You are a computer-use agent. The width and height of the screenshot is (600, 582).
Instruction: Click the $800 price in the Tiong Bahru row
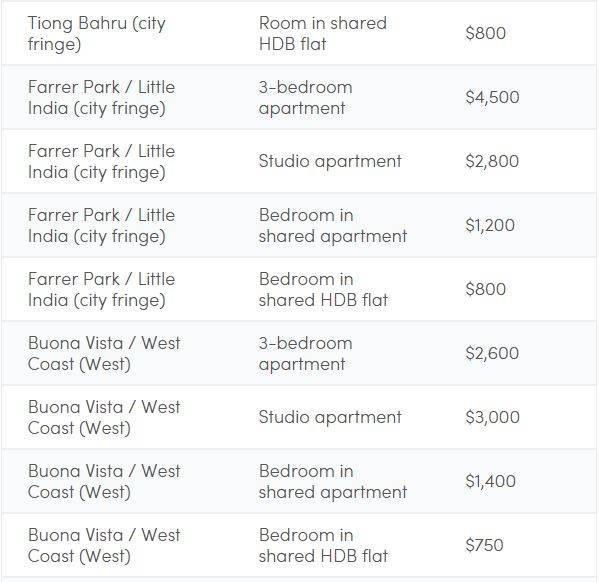pyautogui.click(x=486, y=33)
